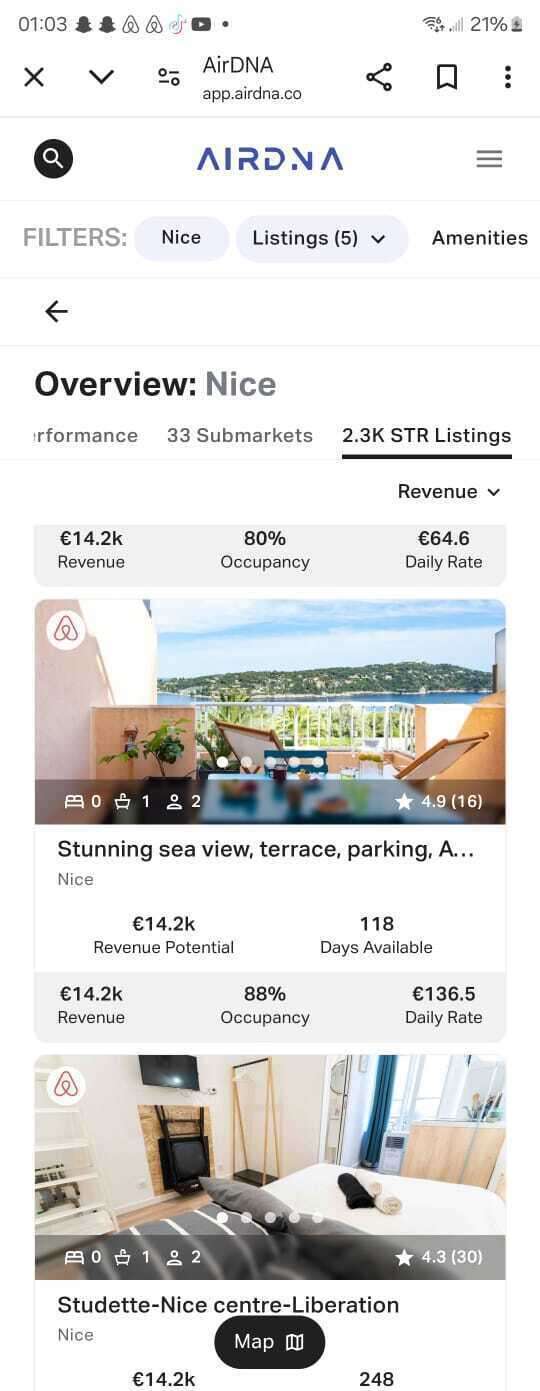Open the Revenue sort dropdown
540x1391 pixels.
pyautogui.click(x=449, y=491)
